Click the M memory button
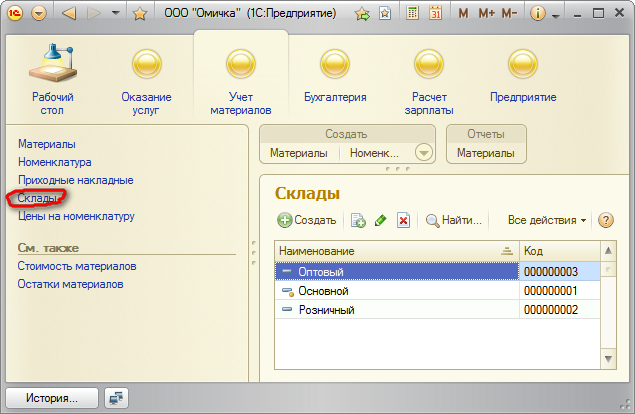The image size is (635, 414). [x=463, y=13]
